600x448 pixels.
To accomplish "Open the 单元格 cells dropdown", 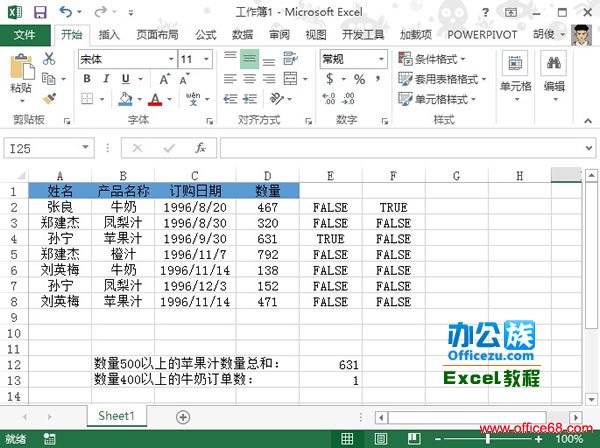I will (x=515, y=77).
